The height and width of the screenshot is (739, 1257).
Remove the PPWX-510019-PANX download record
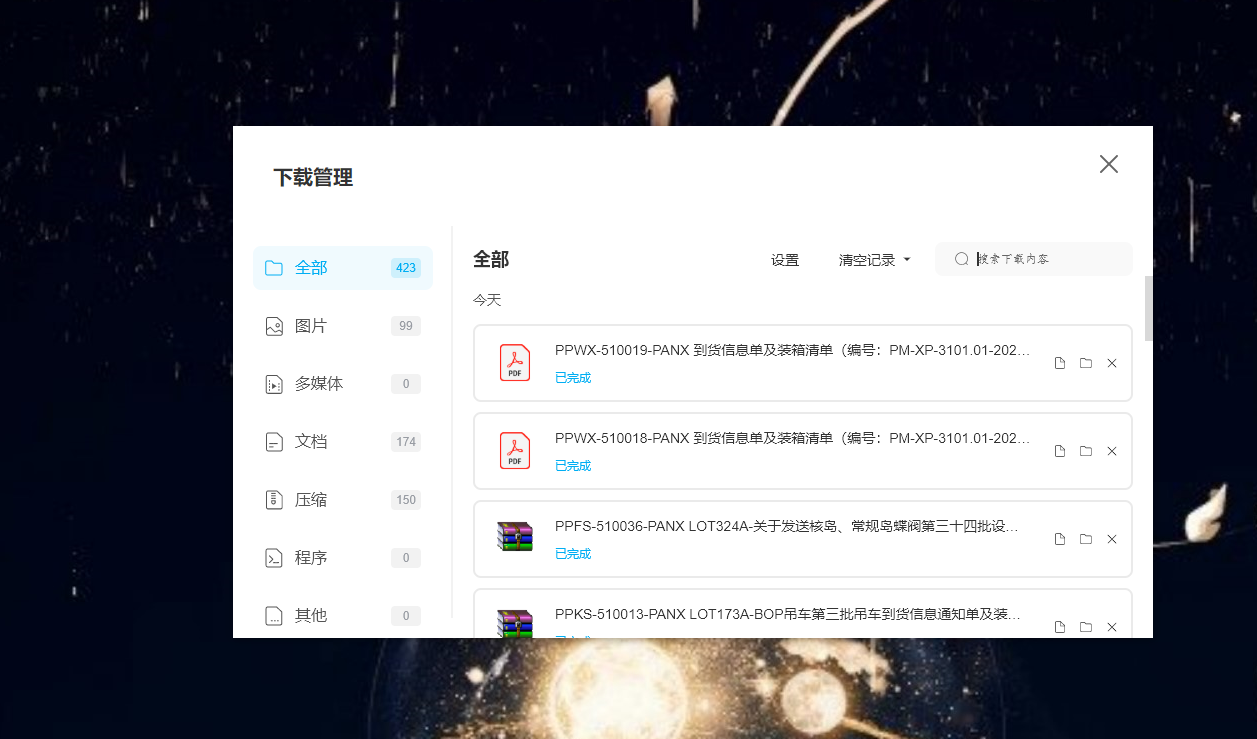tap(1112, 363)
